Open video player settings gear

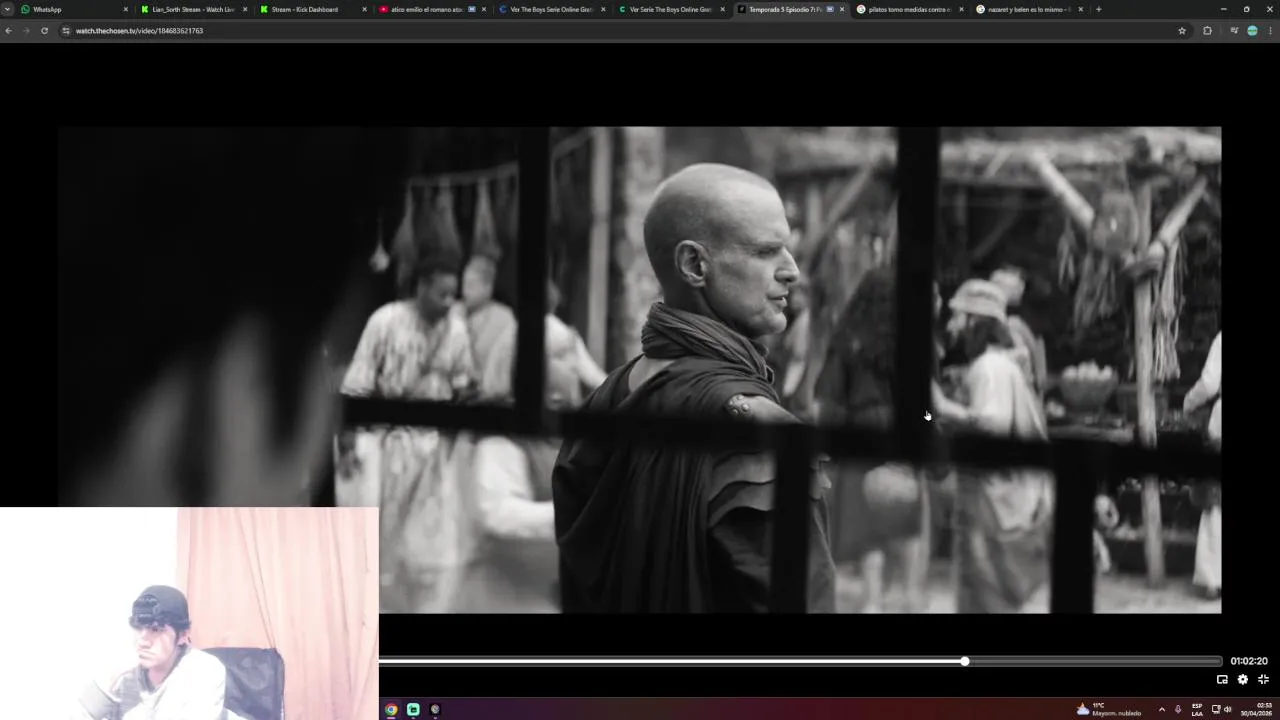tap(1243, 679)
